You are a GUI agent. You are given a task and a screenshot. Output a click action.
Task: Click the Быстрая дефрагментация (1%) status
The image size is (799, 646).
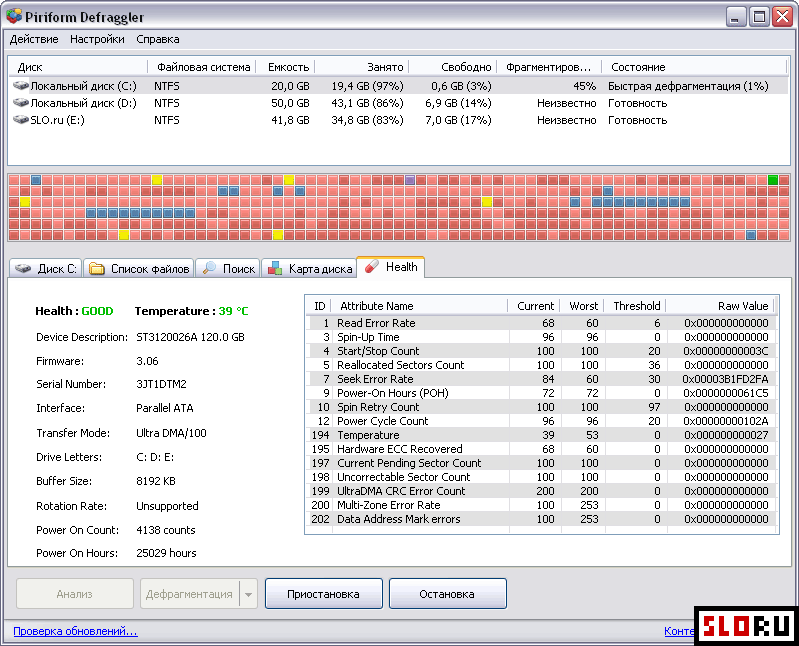[688, 86]
